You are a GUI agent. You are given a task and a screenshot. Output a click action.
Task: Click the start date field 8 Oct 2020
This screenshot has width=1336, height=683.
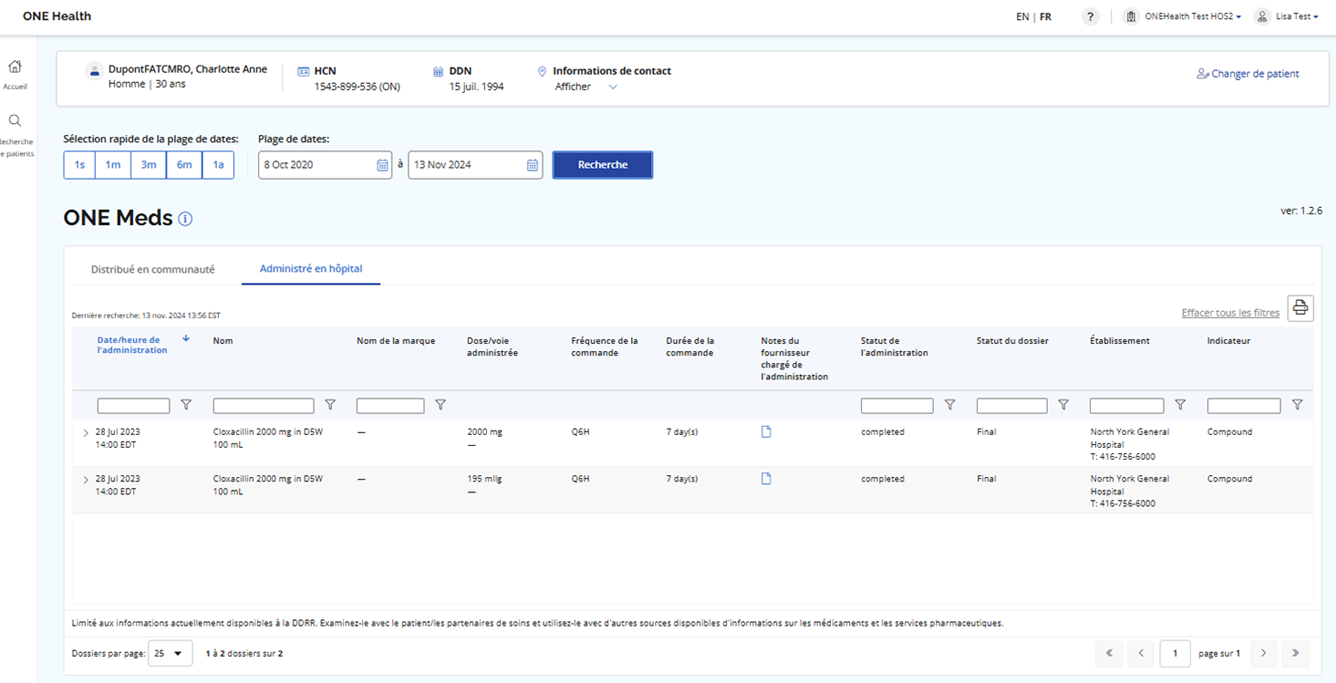pyautogui.click(x=325, y=165)
